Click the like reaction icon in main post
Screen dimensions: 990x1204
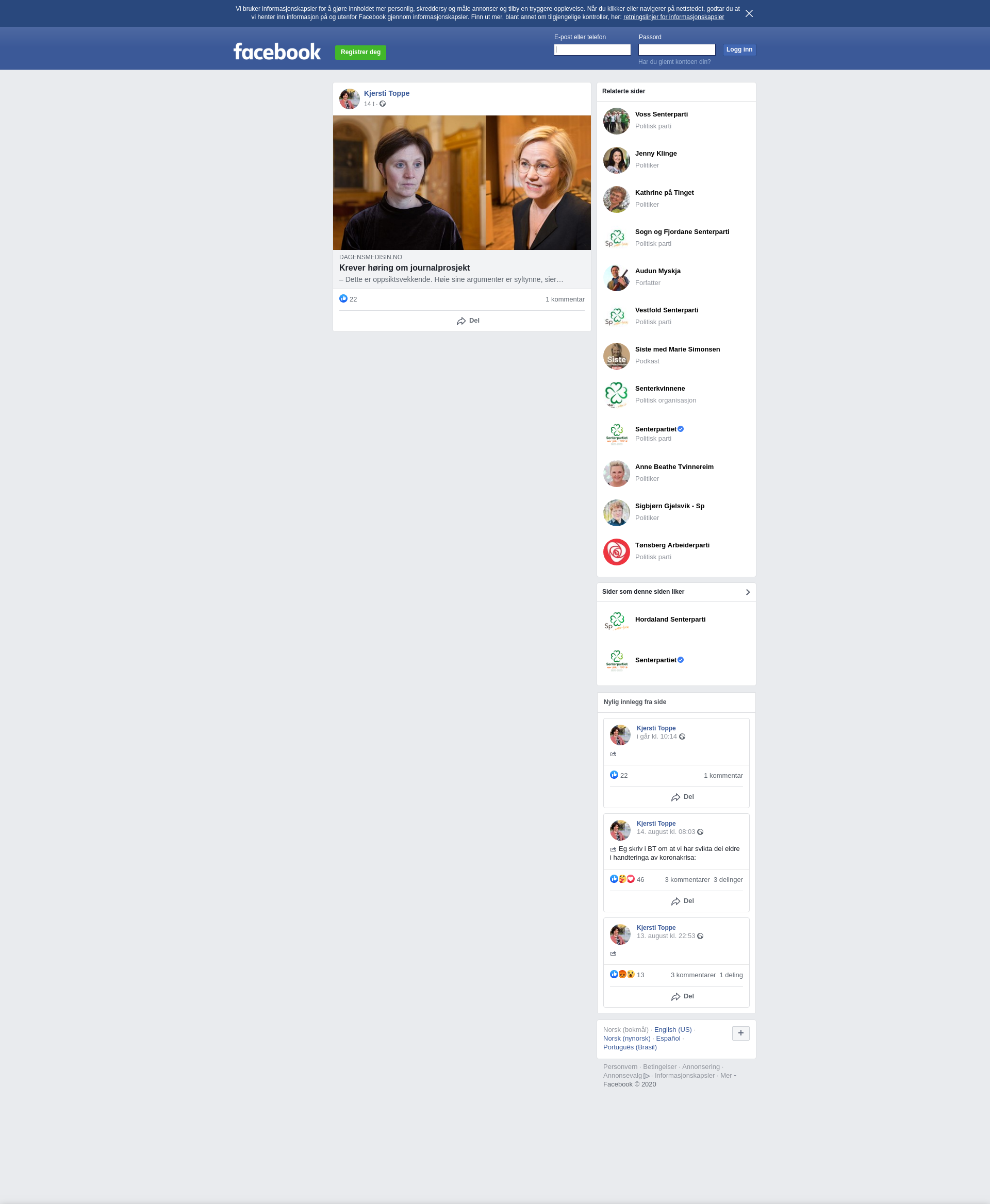pos(343,299)
